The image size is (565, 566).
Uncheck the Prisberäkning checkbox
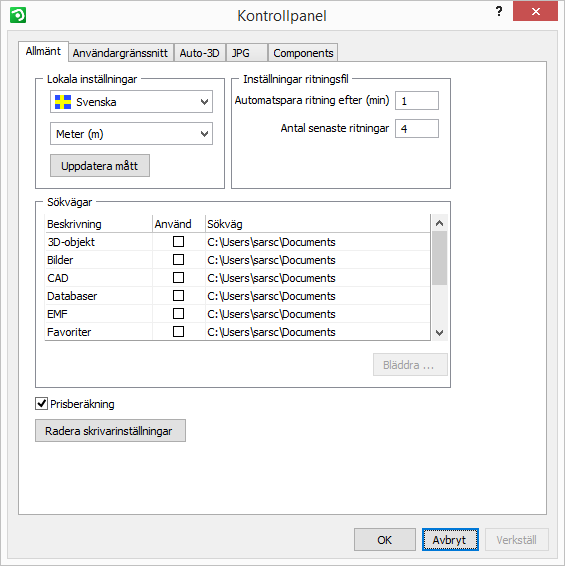[x=42, y=403]
